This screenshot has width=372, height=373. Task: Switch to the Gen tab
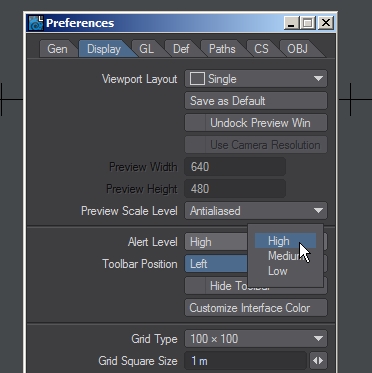click(57, 49)
